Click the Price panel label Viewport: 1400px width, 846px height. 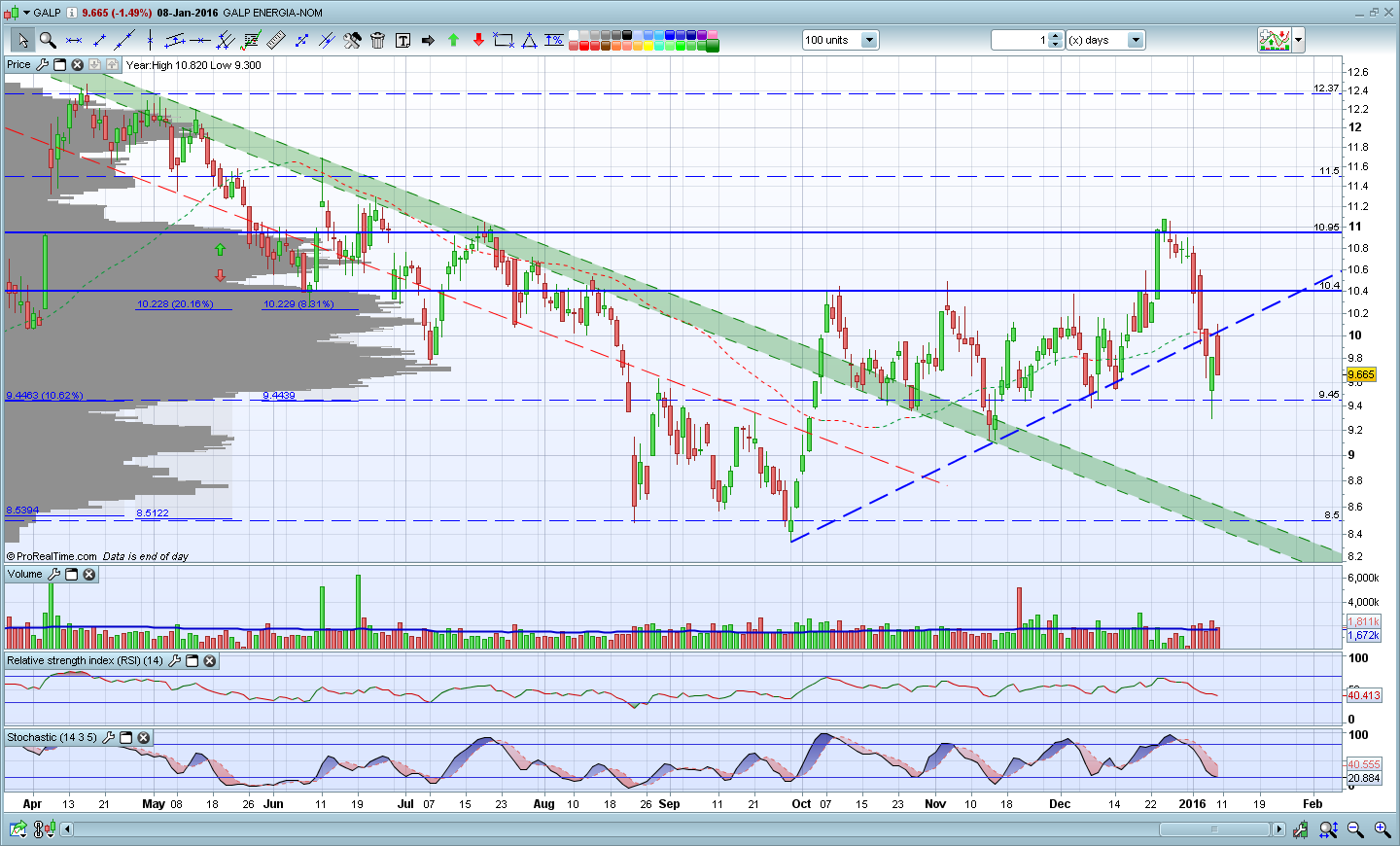(x=18, y=65)
